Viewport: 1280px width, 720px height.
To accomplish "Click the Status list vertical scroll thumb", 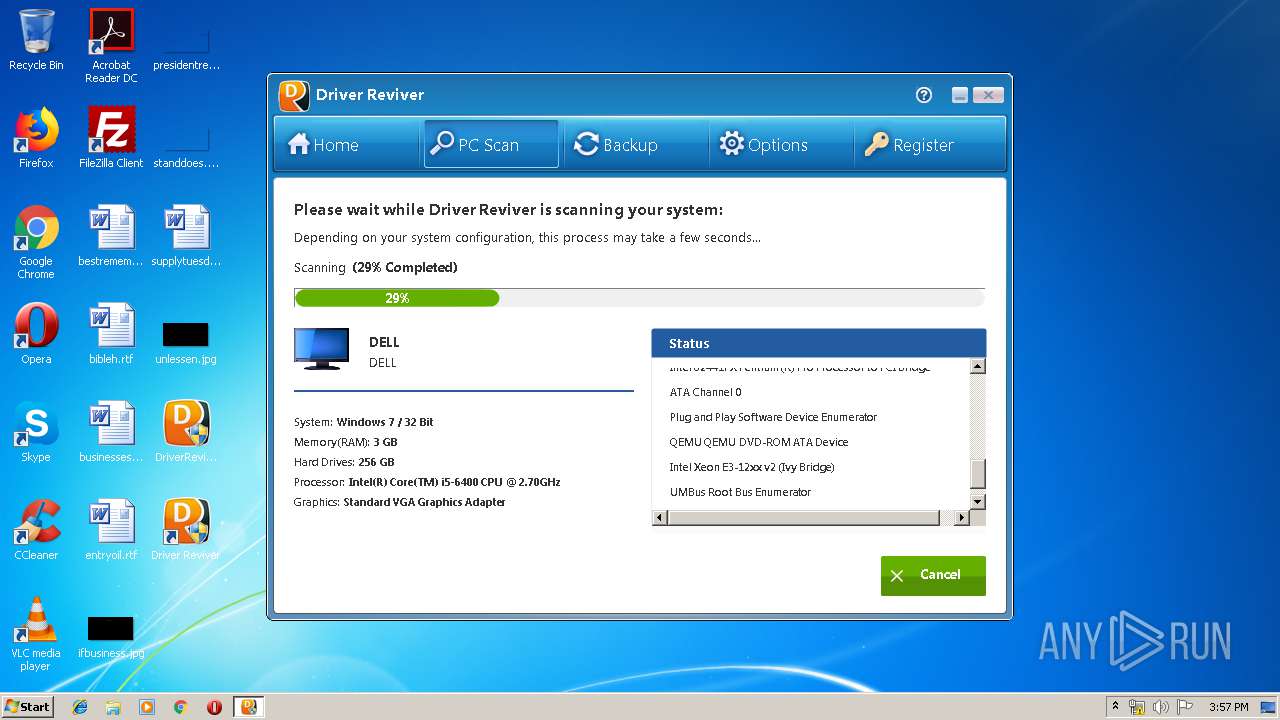I will pos(978,474).
